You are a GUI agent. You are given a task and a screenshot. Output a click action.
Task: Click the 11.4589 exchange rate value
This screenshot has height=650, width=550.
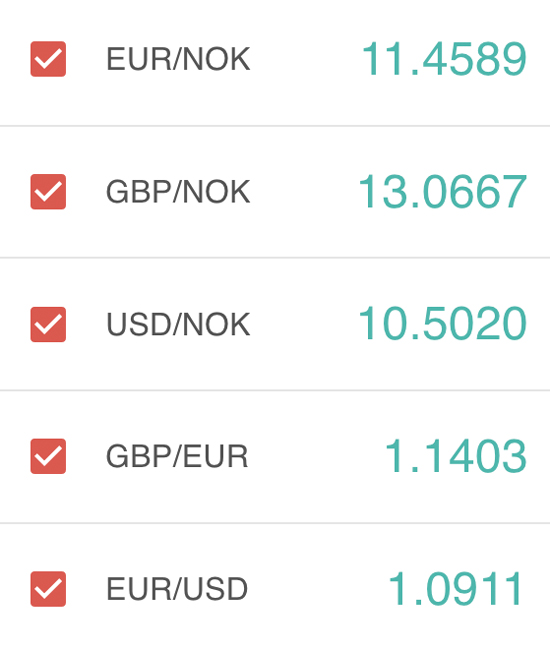(x=444, y=59)
